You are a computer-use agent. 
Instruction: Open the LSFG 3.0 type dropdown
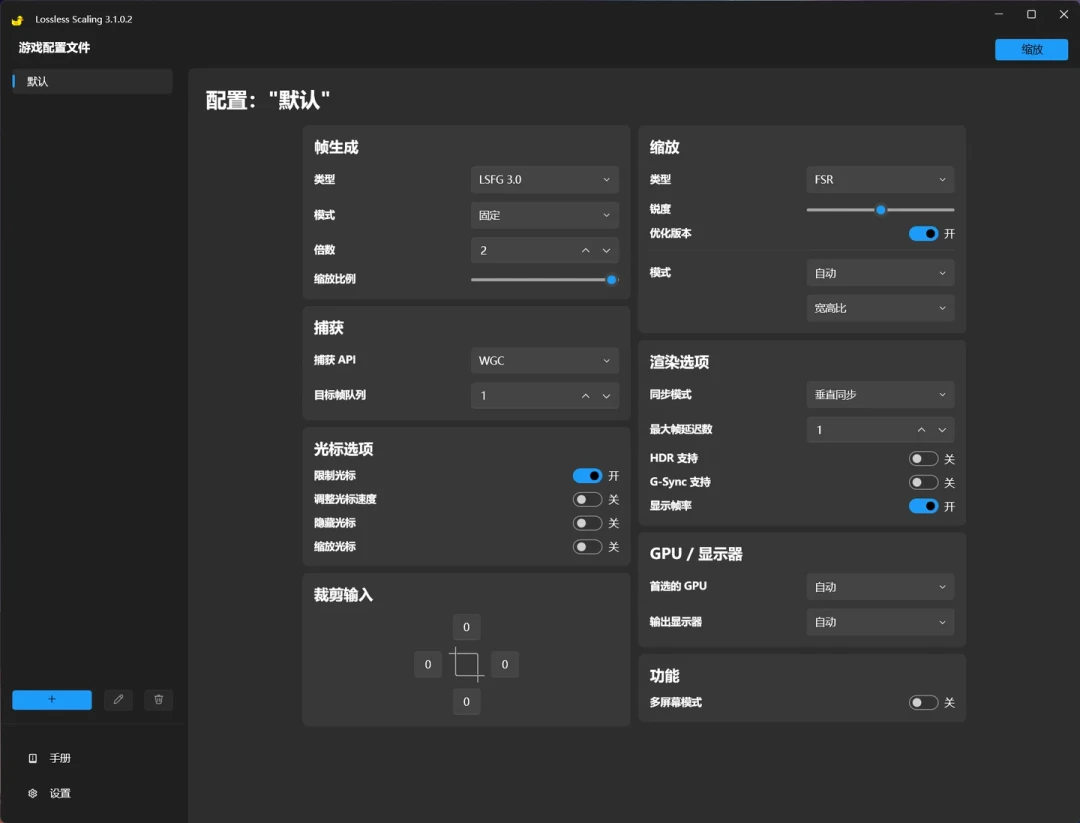point(545,180)
